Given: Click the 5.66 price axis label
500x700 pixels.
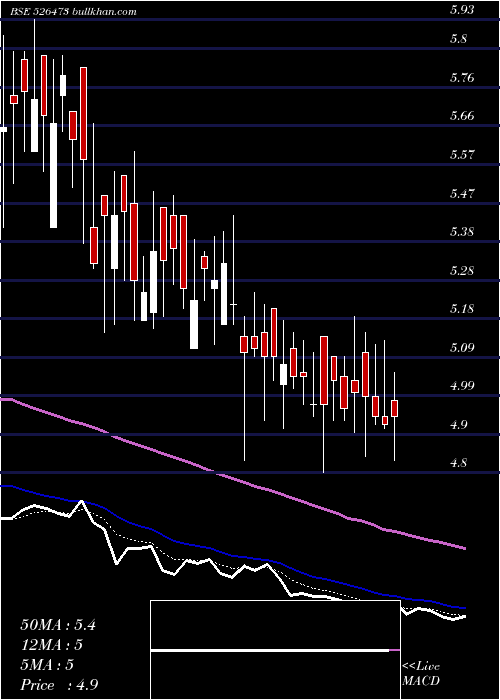Looking at the screenshot, I should [461, 116].
